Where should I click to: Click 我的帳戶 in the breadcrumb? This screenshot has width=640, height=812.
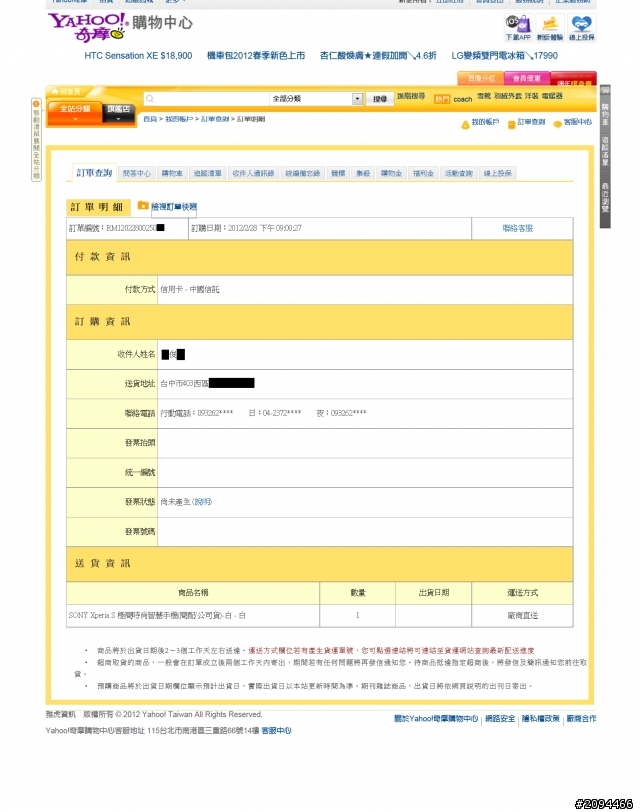pyautogui.click(x=179, y=119)
